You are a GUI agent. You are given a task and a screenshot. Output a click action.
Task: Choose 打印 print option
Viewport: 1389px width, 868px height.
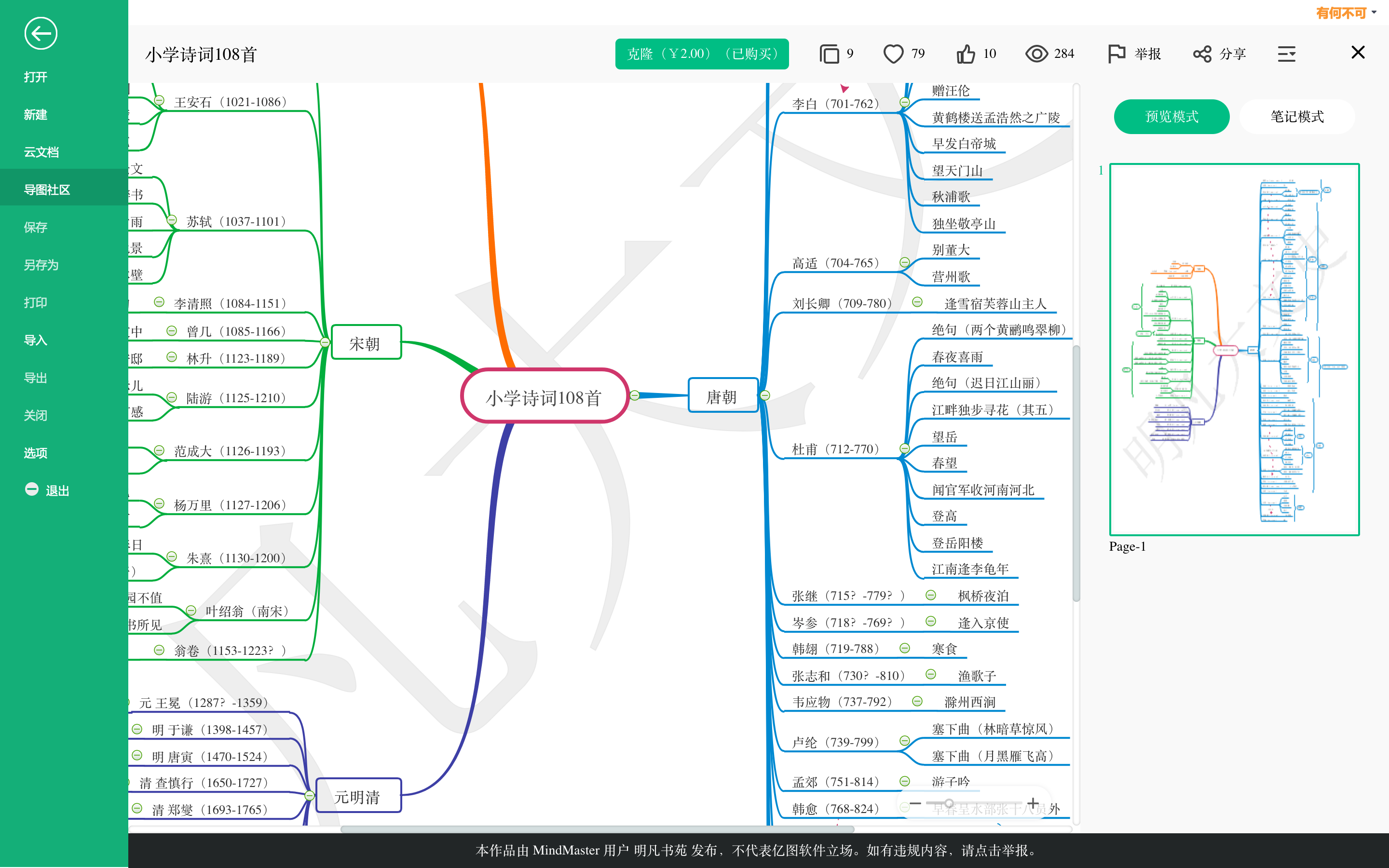click(x=36, y=302)
